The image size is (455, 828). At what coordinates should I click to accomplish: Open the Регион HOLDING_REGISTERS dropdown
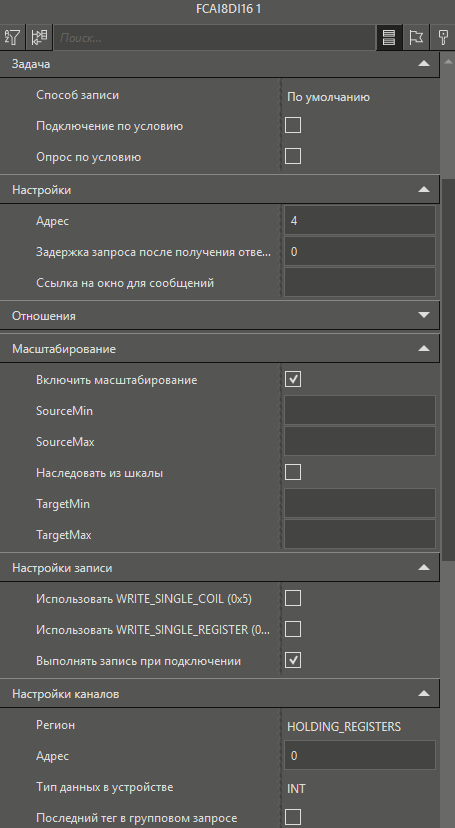tap(360, 727)
